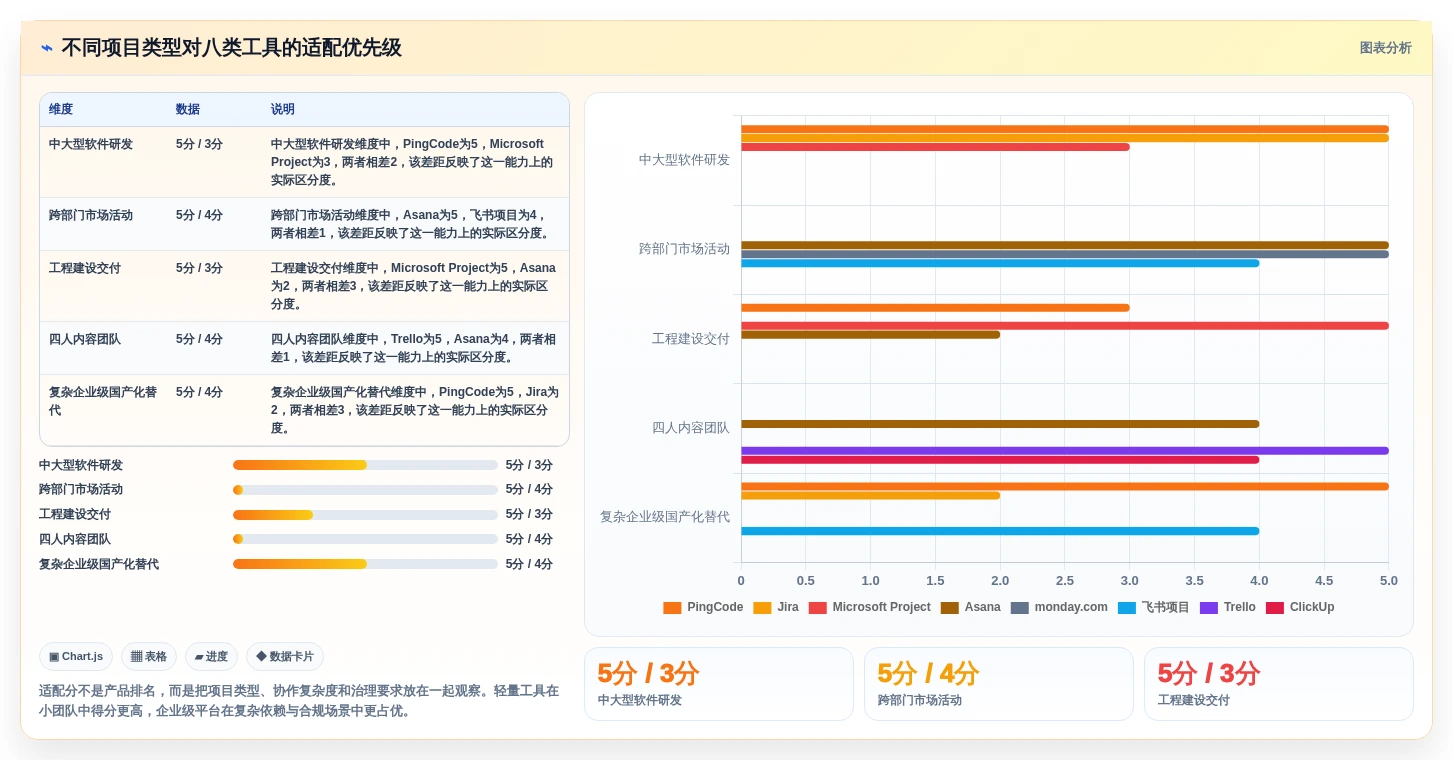Toggle Asana legend entry
The image size is (1453, 760).
pos(970,607)
